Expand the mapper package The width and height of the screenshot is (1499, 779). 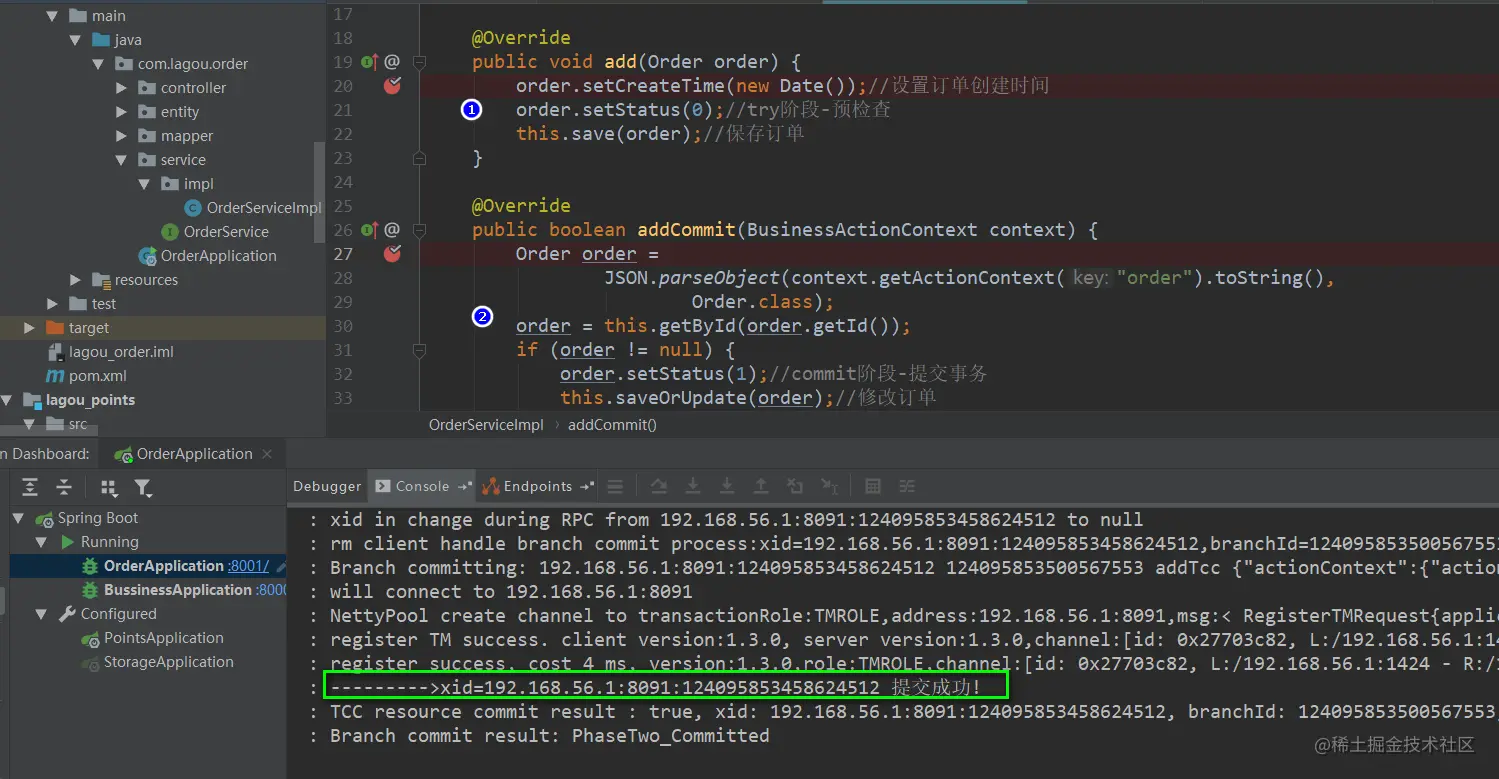click(121, 136)
